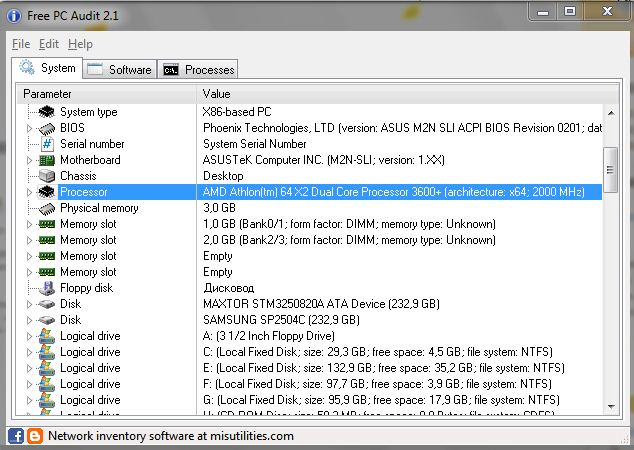Click the 'A: (3 1/2 Inch Floppy Drive)' value

click(269, 336)
